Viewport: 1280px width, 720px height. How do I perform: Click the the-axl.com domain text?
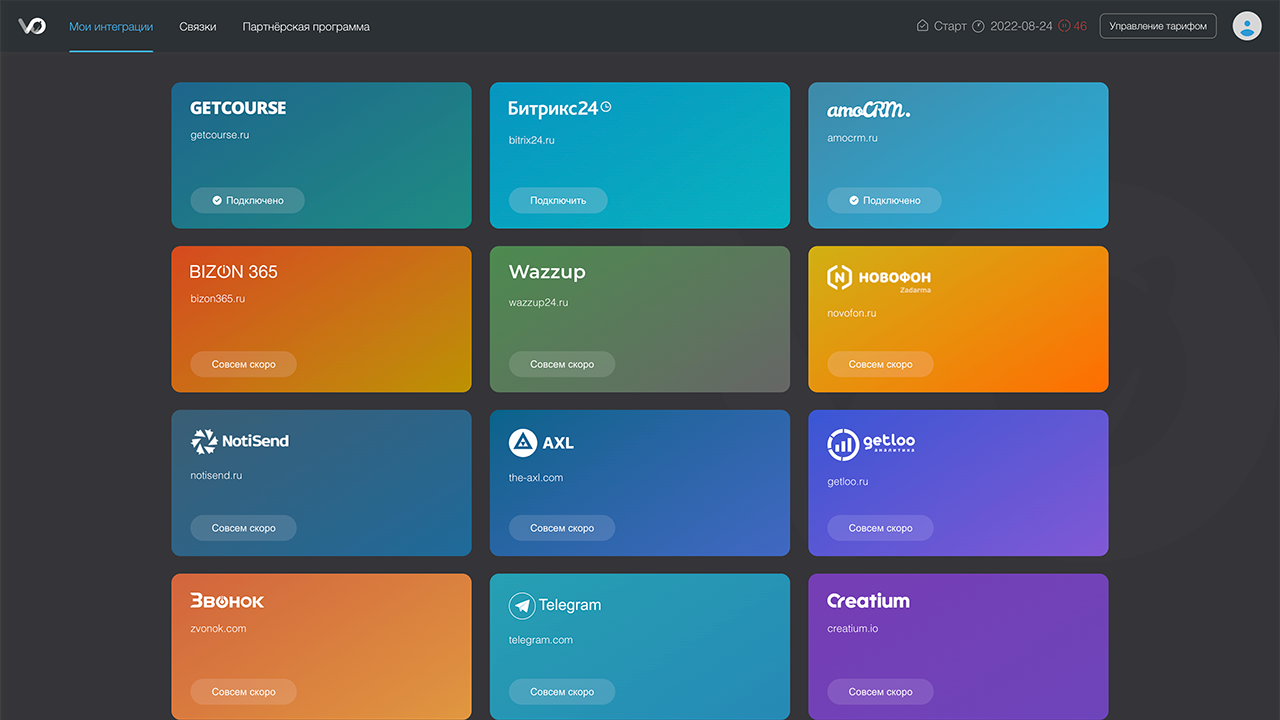click(x=535, y=478)
